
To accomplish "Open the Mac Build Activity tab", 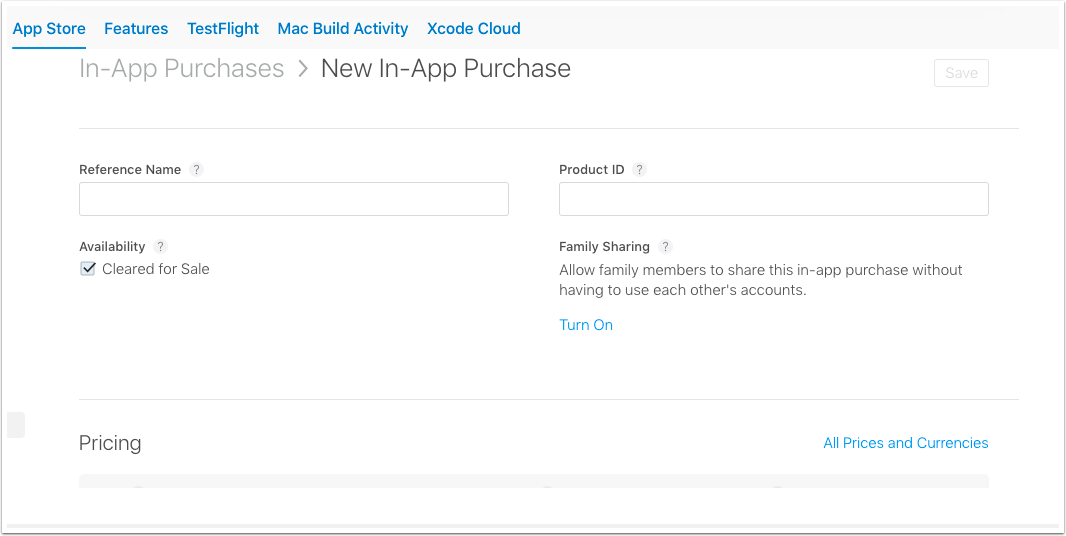I will coord(343,29).
